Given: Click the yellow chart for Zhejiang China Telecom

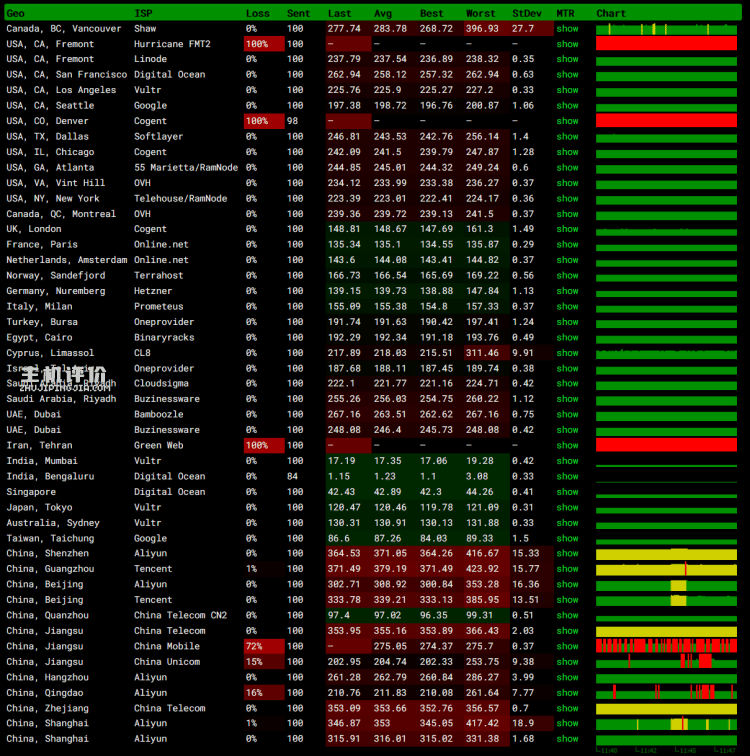Looking at the screenshot, I should tap(666, 709).
